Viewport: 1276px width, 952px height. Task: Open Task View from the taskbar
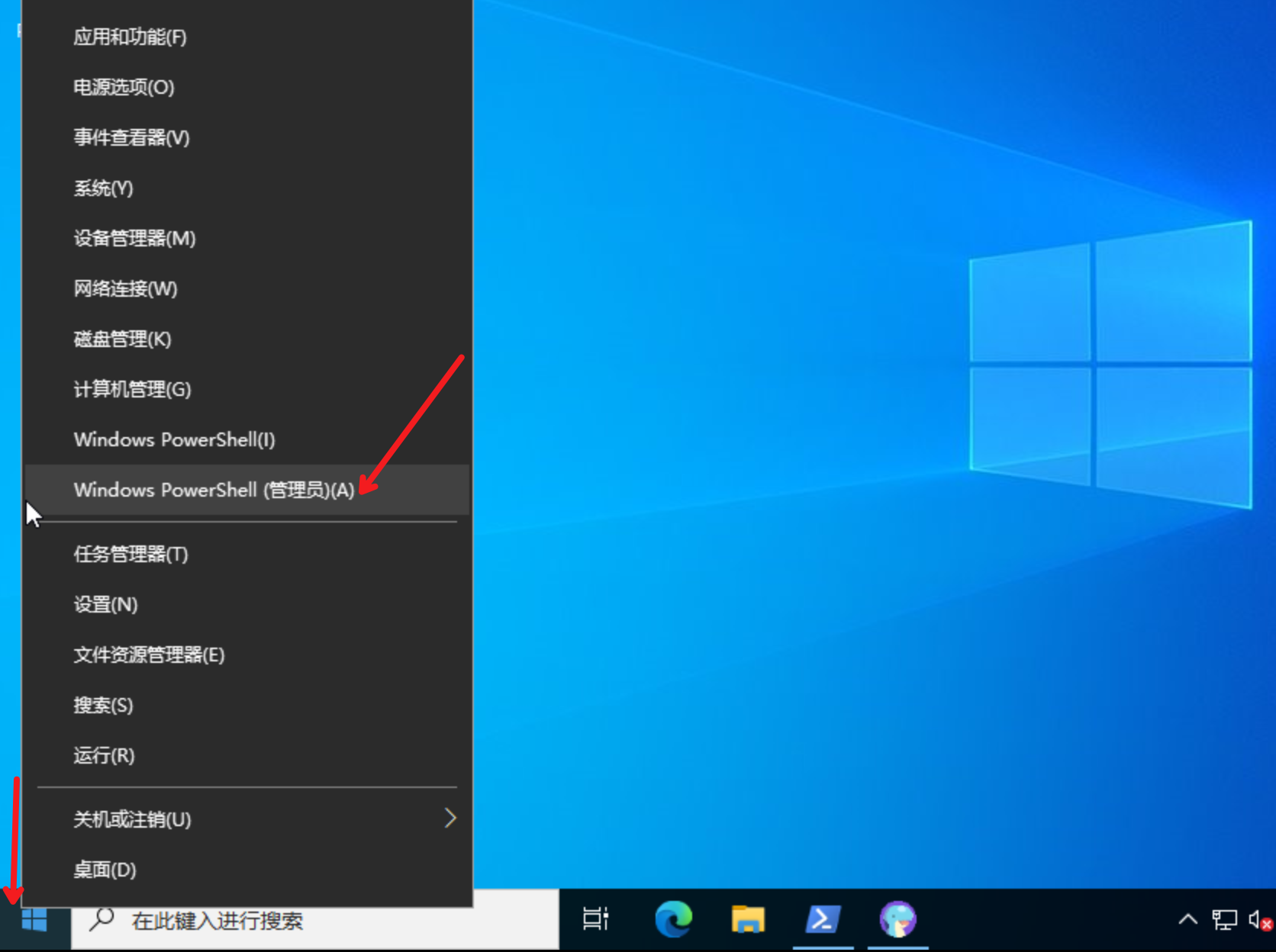click(x=595, y=919)
